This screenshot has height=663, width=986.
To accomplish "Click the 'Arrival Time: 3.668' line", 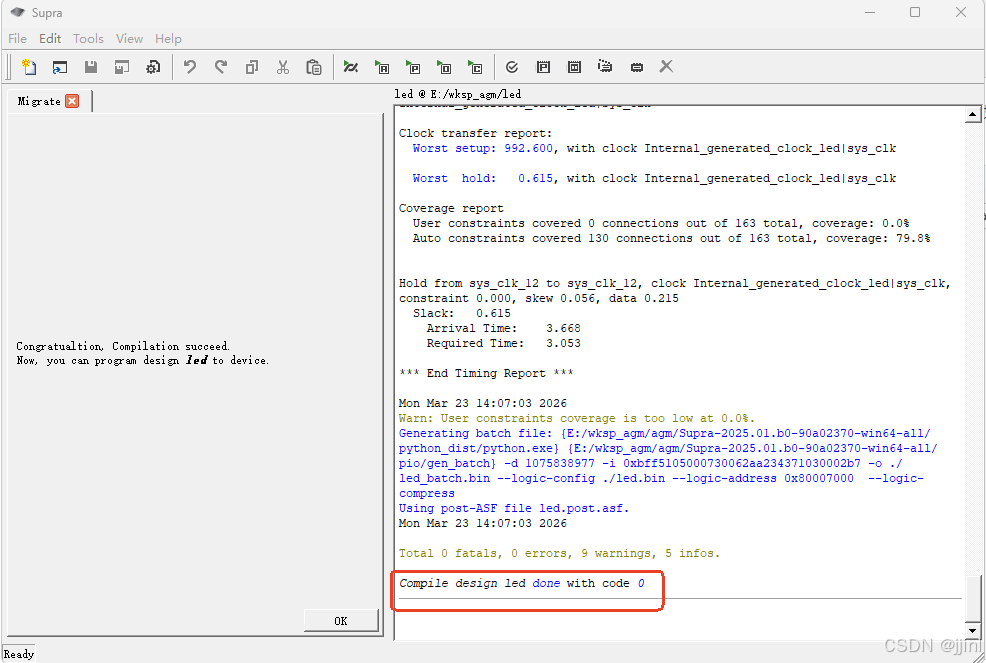I will [504, 328].
